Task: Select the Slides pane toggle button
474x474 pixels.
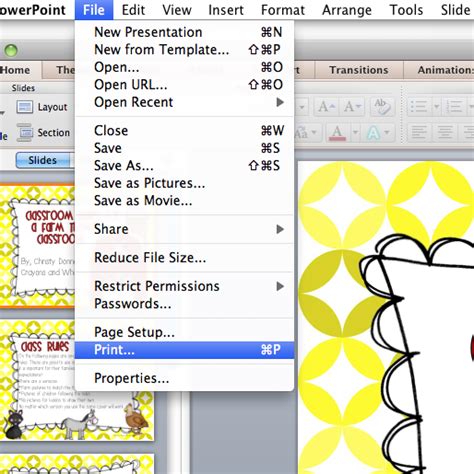Action: pos(42,160)
